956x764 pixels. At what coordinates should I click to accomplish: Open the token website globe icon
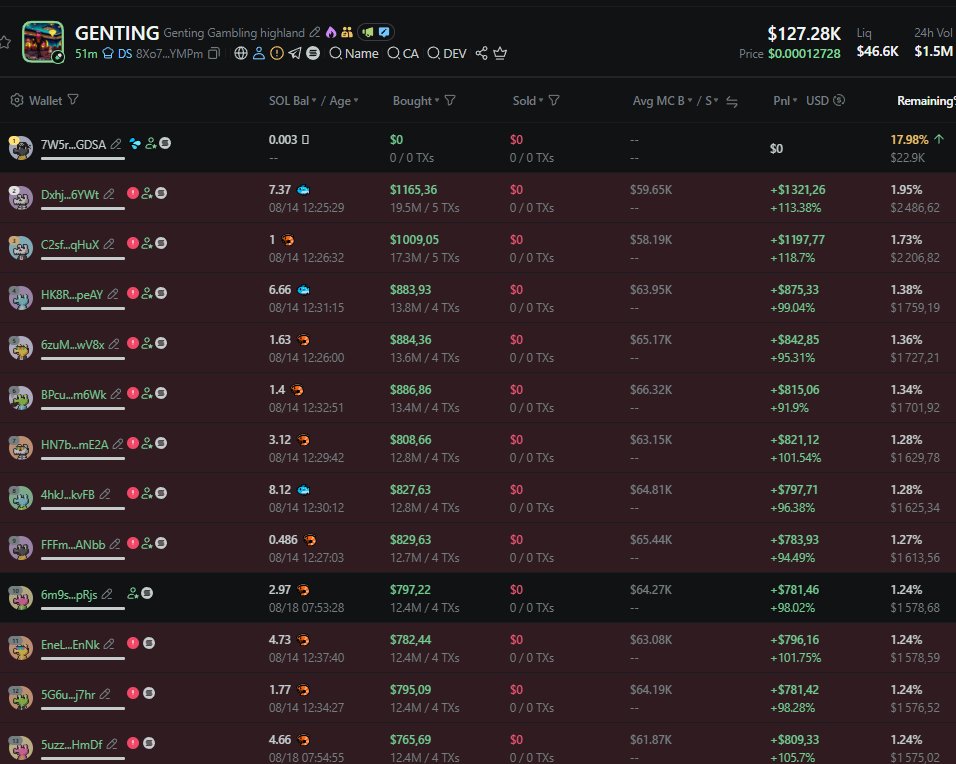(x=241, y=54)
